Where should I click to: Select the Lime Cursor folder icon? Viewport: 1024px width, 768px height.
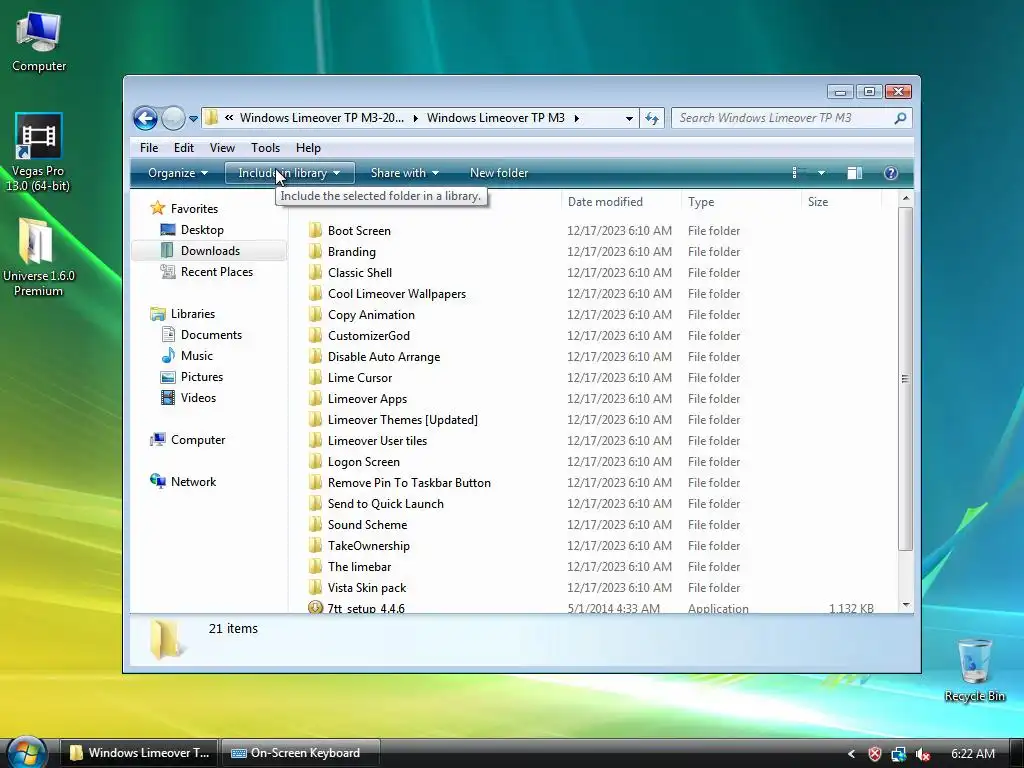click(315, 377)
